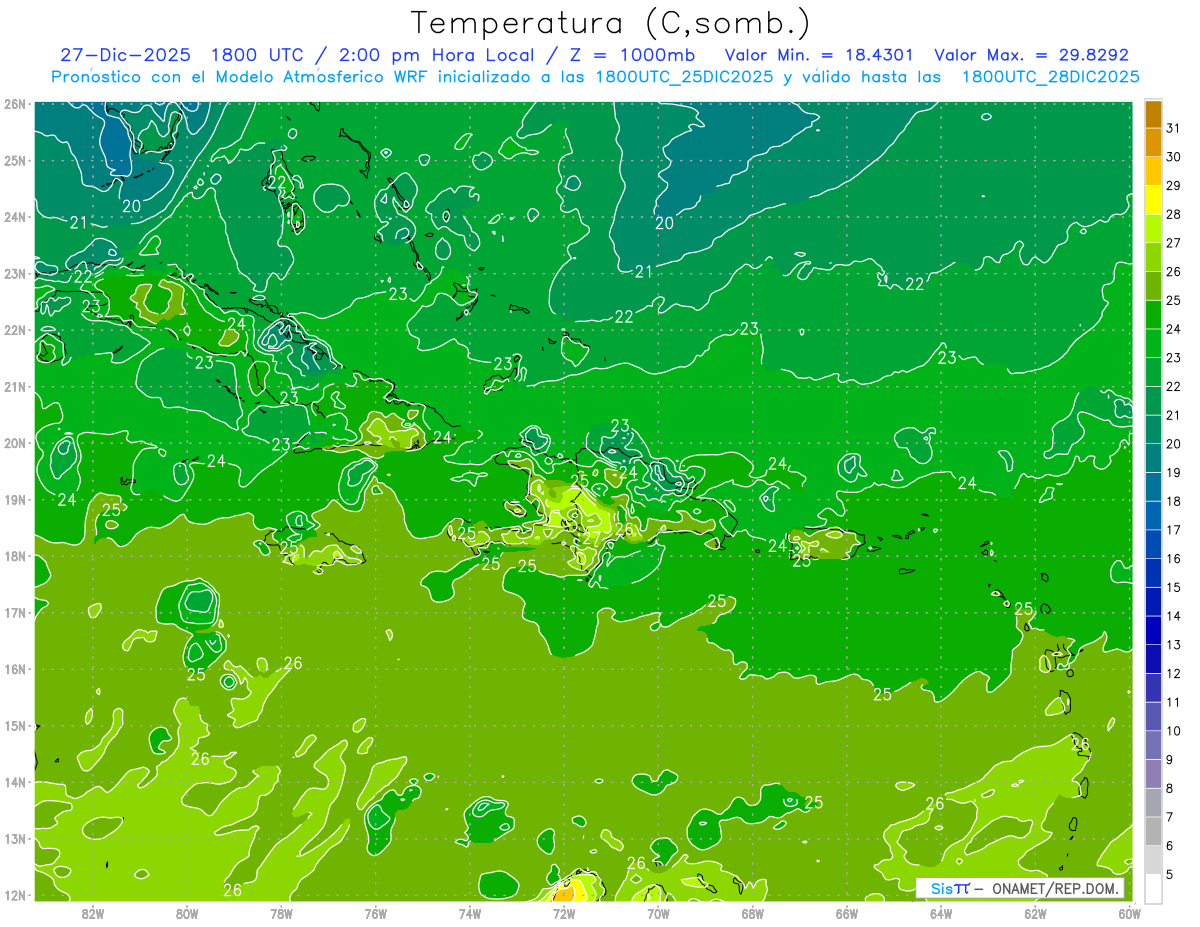
Task: Click the 62W longitude axis label
Action: pos(1035,913)
